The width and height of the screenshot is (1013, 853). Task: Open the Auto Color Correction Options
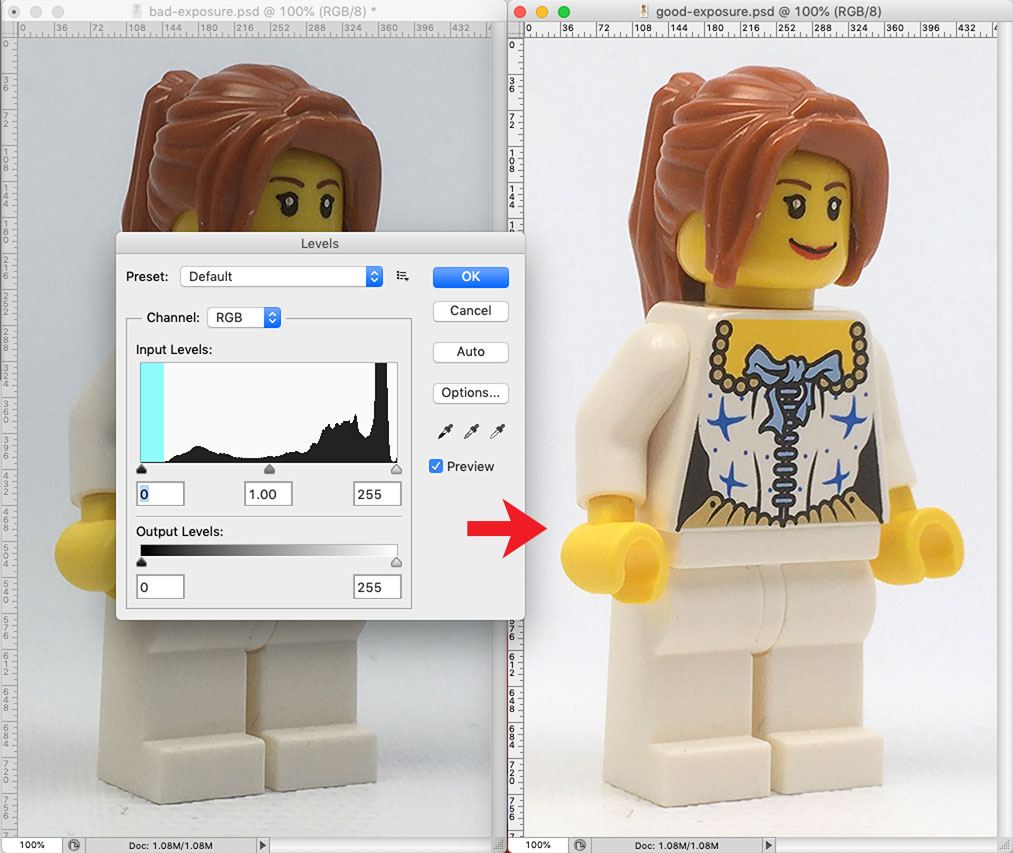coord(470,393)
